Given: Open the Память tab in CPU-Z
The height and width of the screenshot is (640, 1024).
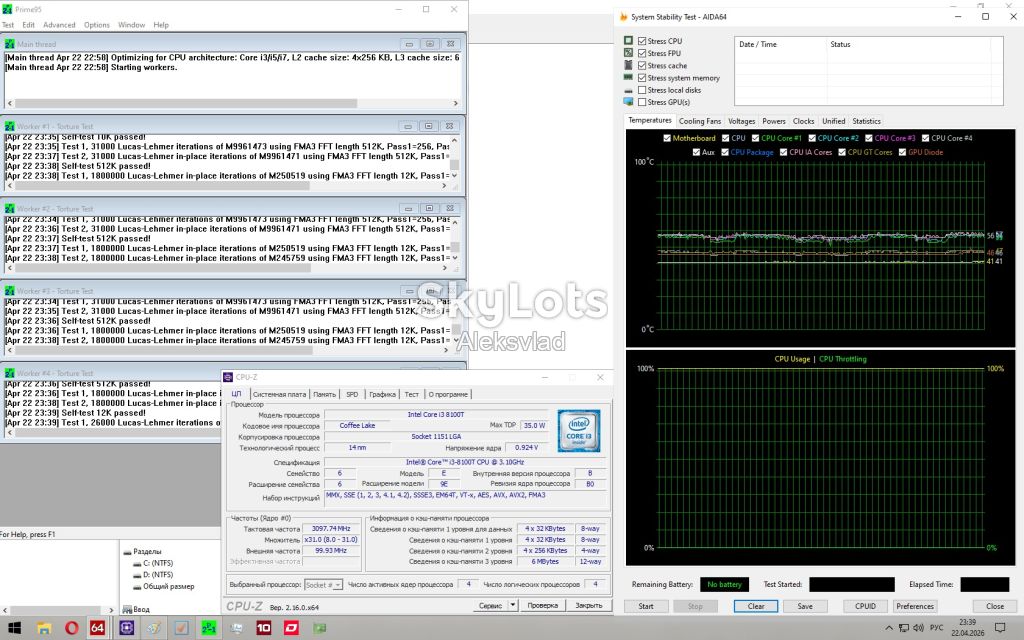Looking at the screenshot, I should [324, 394].
